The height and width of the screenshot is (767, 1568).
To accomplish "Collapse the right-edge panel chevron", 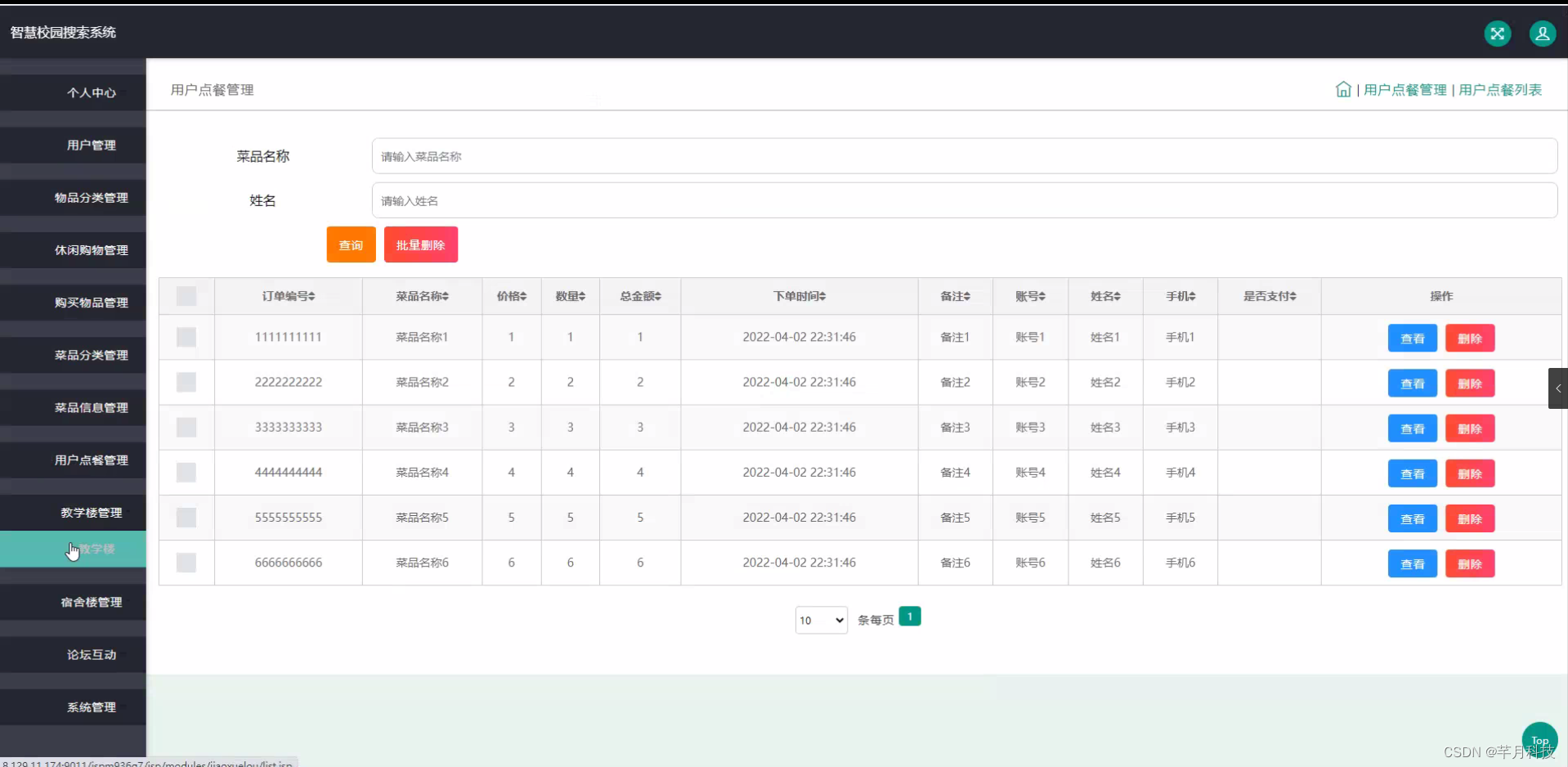I will [1557, 388].
